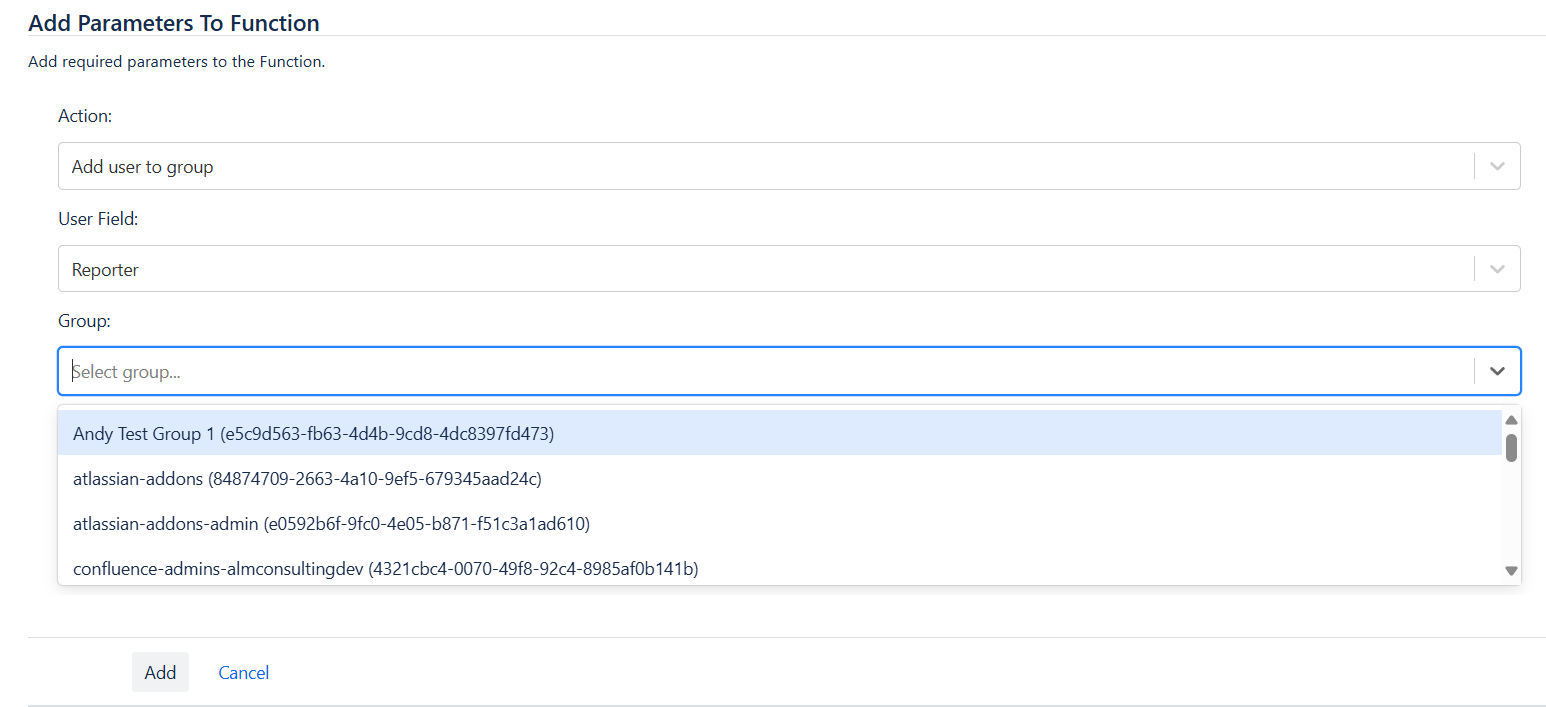The width and height of the screenshot is (1546, 707).
Task: Select Andy Test Group 1 option
Action: [313, 433]
